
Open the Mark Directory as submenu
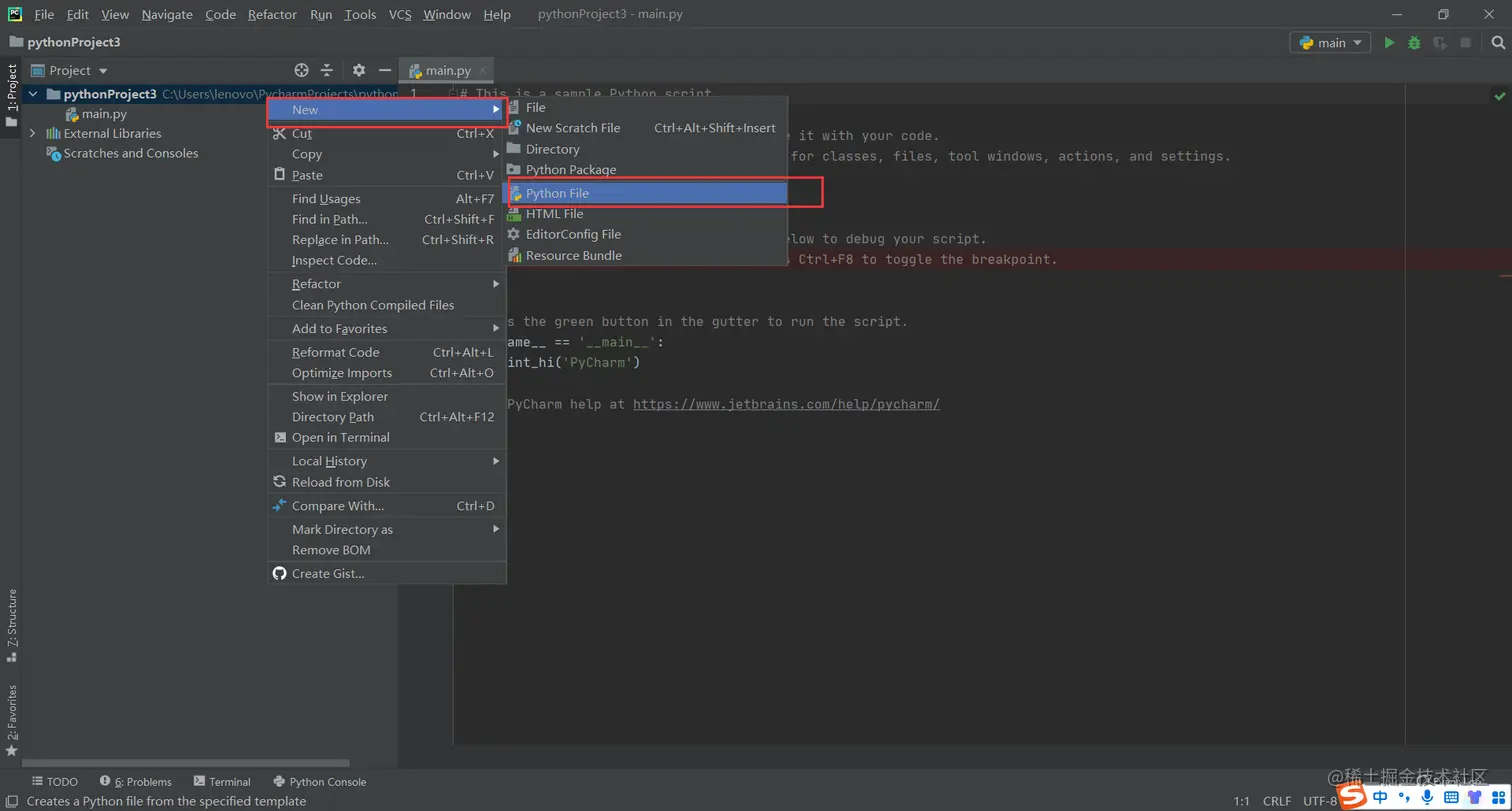[386, 529]
